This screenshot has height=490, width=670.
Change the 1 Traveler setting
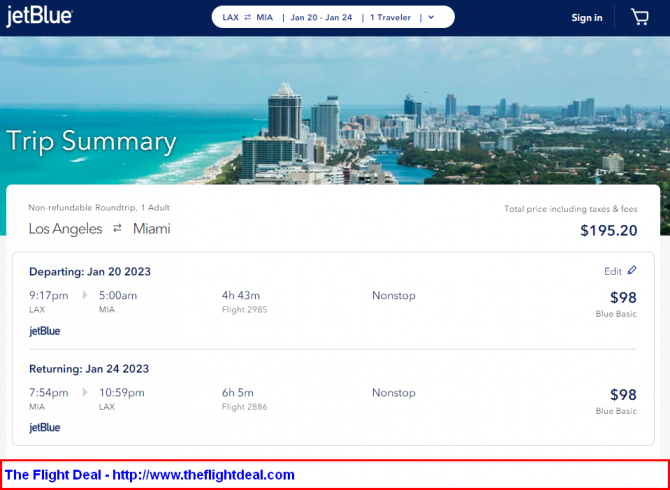(391, 18)
